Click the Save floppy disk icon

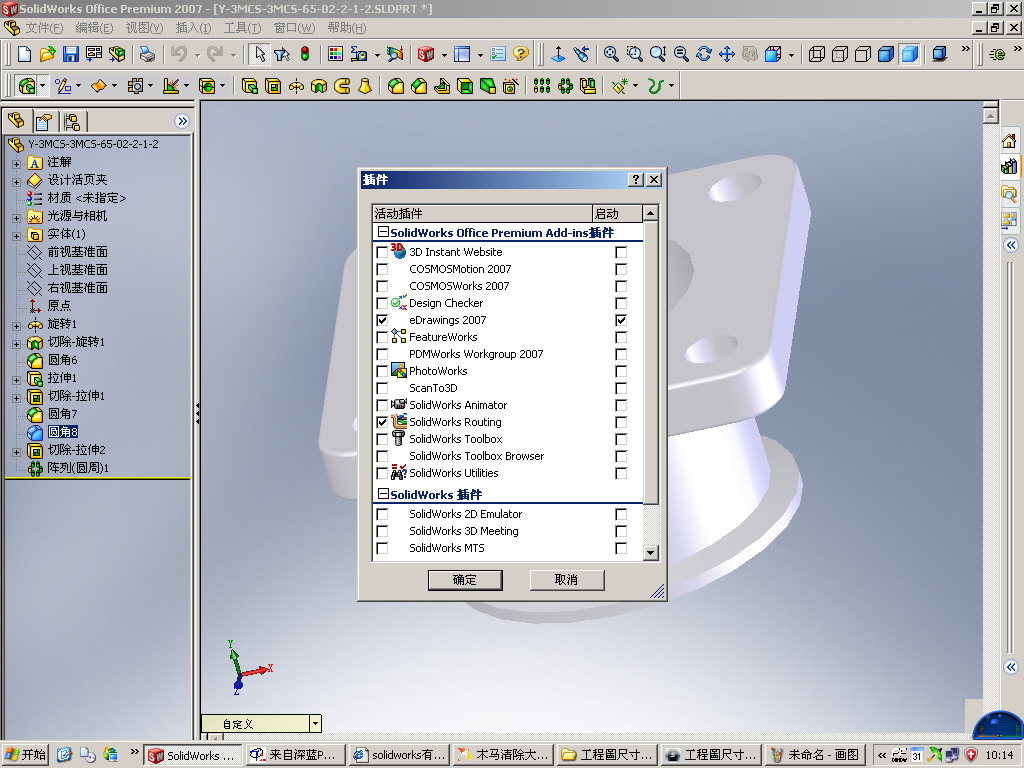point(71,54)
